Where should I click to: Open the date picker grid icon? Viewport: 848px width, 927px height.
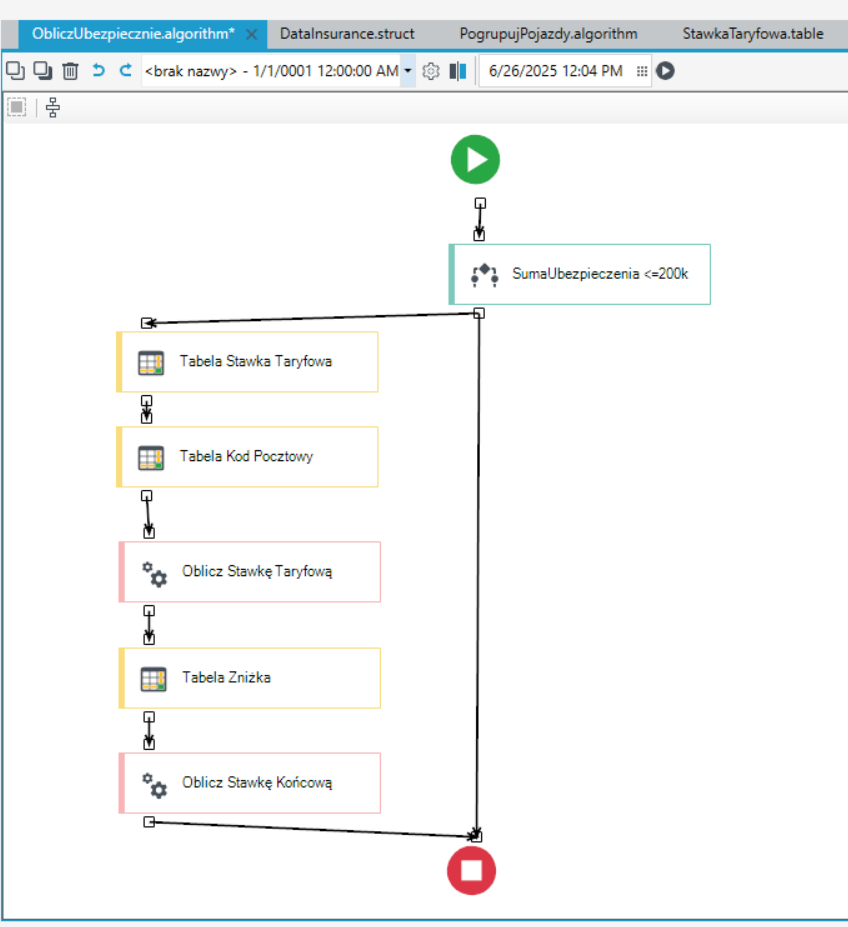pos(642,72)
